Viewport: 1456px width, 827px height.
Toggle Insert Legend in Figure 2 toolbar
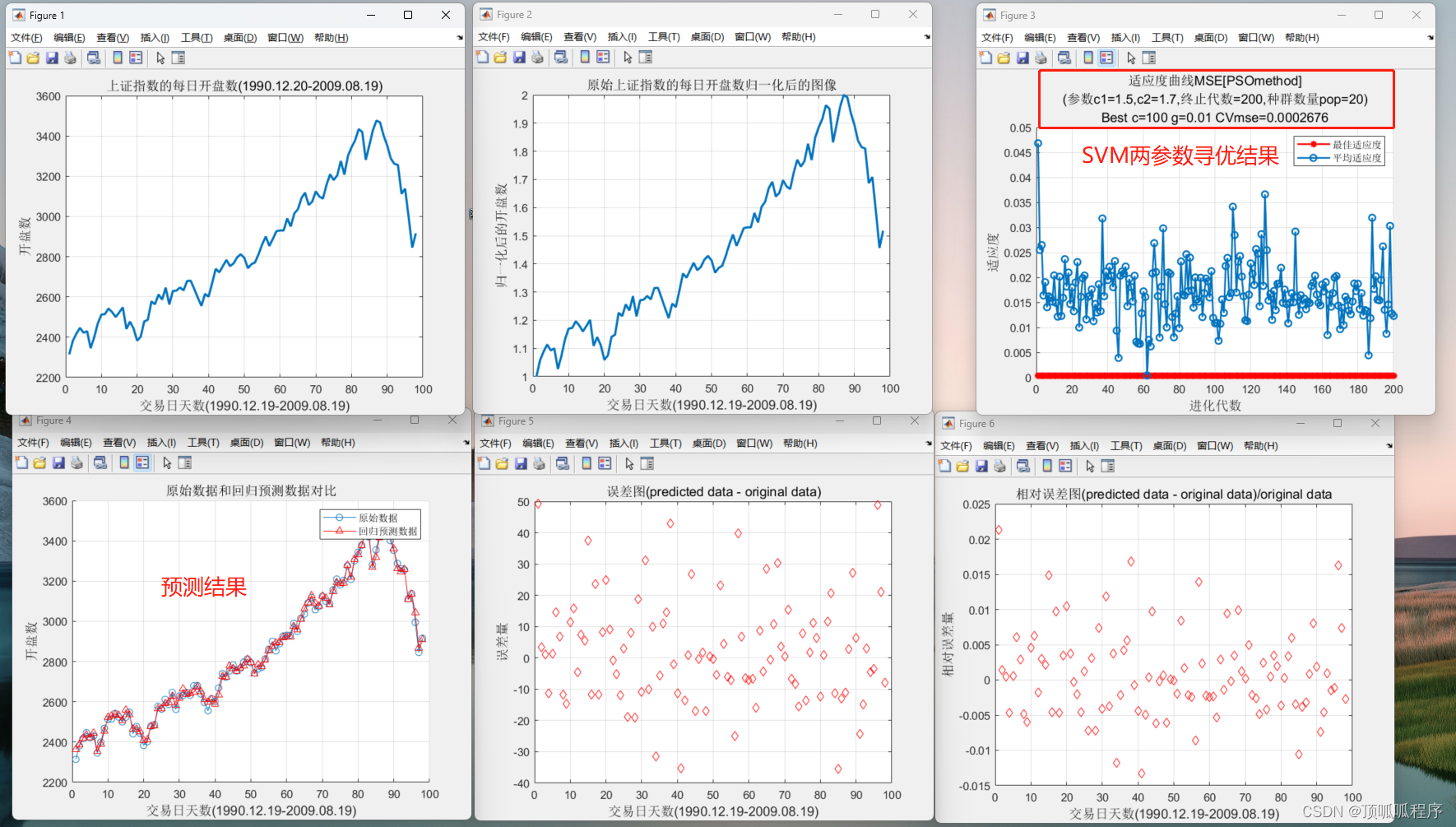pos(603,57)
